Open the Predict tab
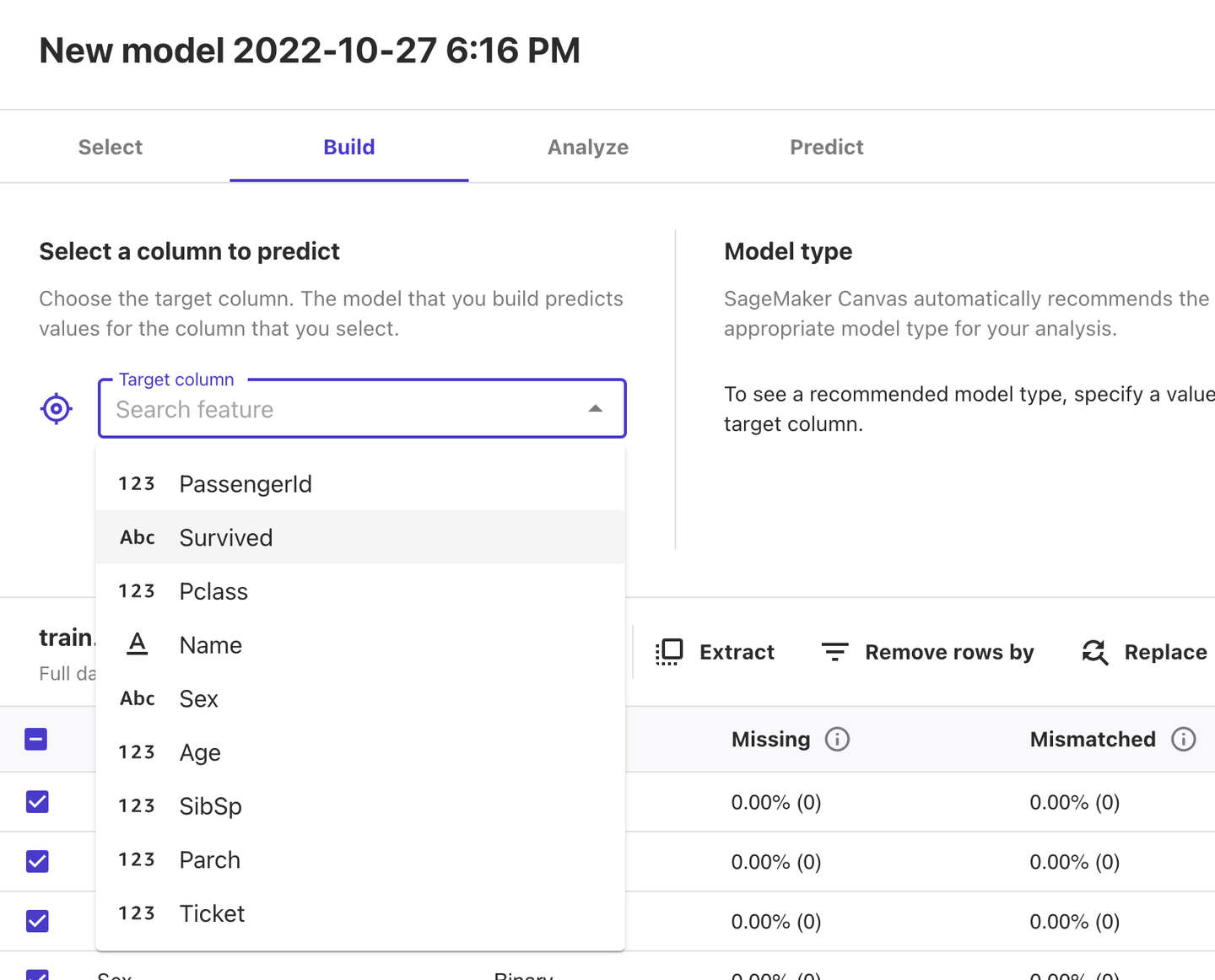Screen dimensions: 1215x980 (826, 148)
